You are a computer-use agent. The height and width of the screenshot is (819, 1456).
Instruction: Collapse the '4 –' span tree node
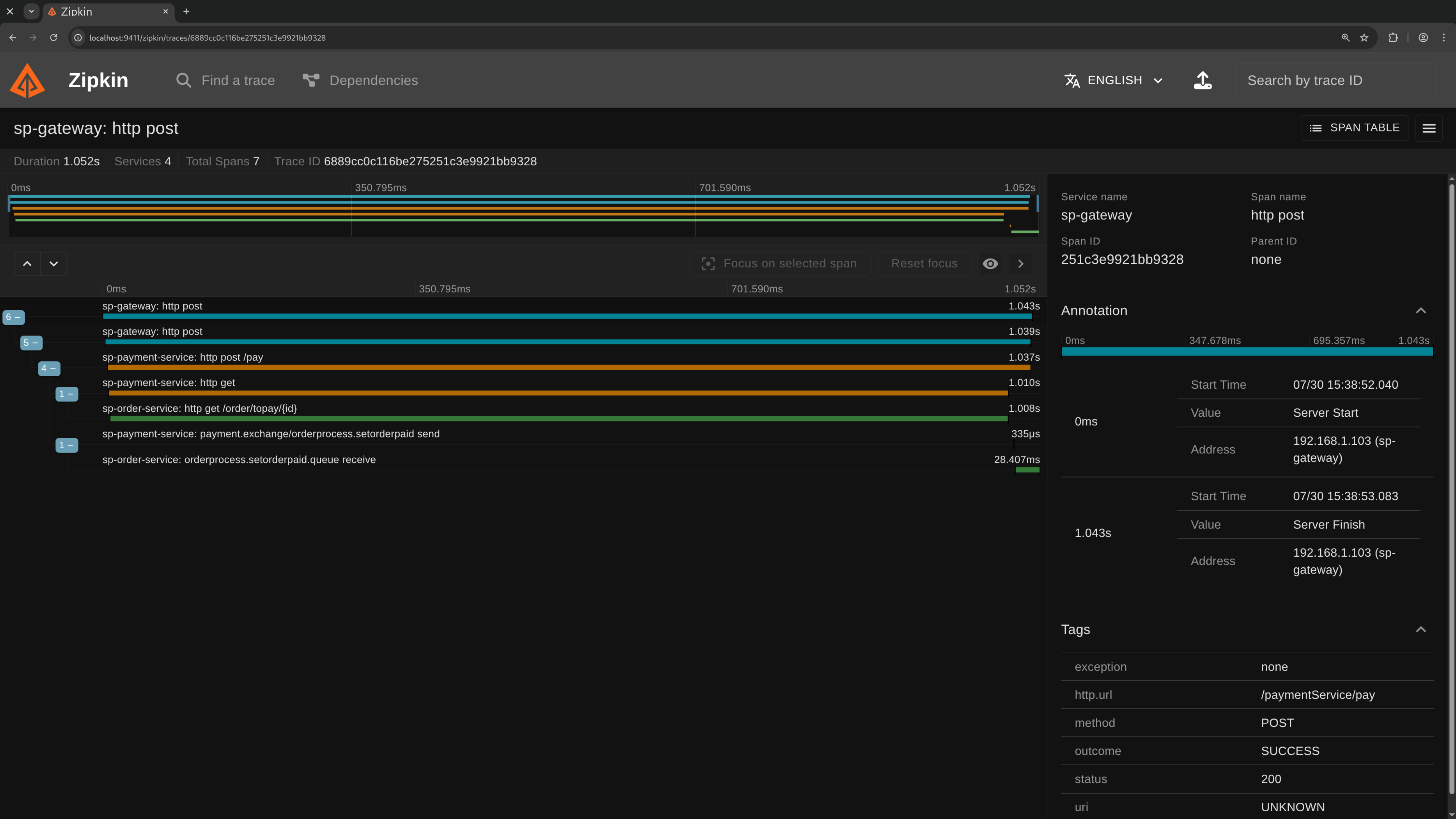pos(49,368)
